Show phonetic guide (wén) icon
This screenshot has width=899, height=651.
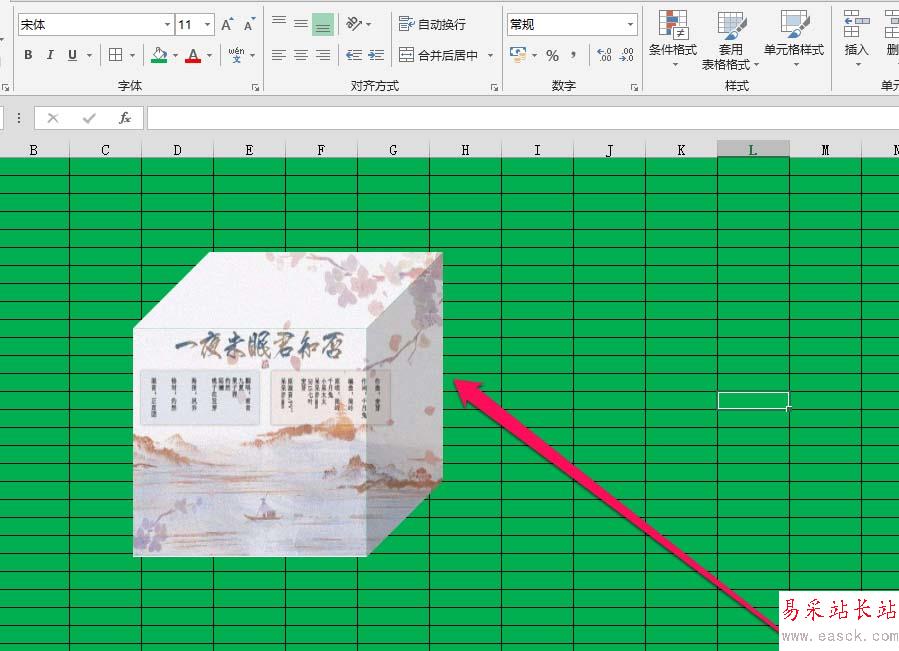(236, 55)
